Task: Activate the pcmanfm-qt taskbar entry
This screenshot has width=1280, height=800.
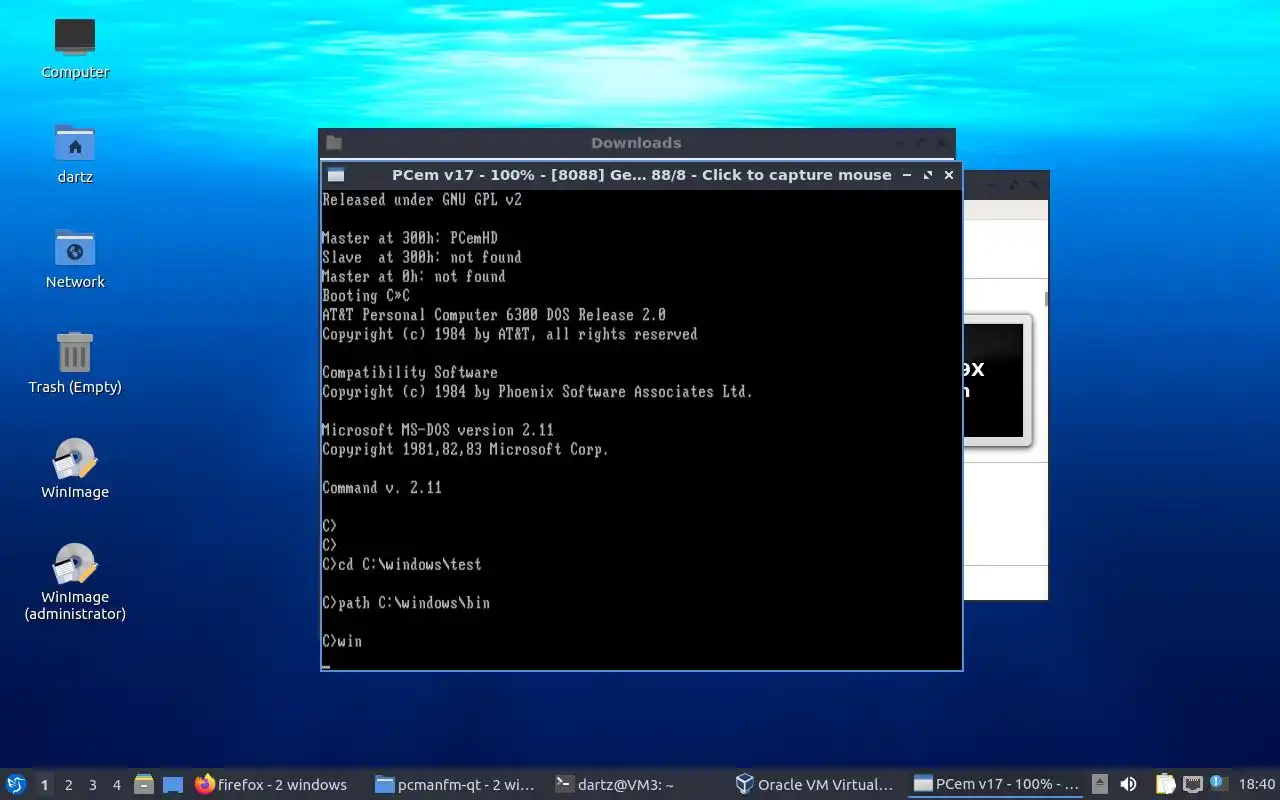Action: 456,785
